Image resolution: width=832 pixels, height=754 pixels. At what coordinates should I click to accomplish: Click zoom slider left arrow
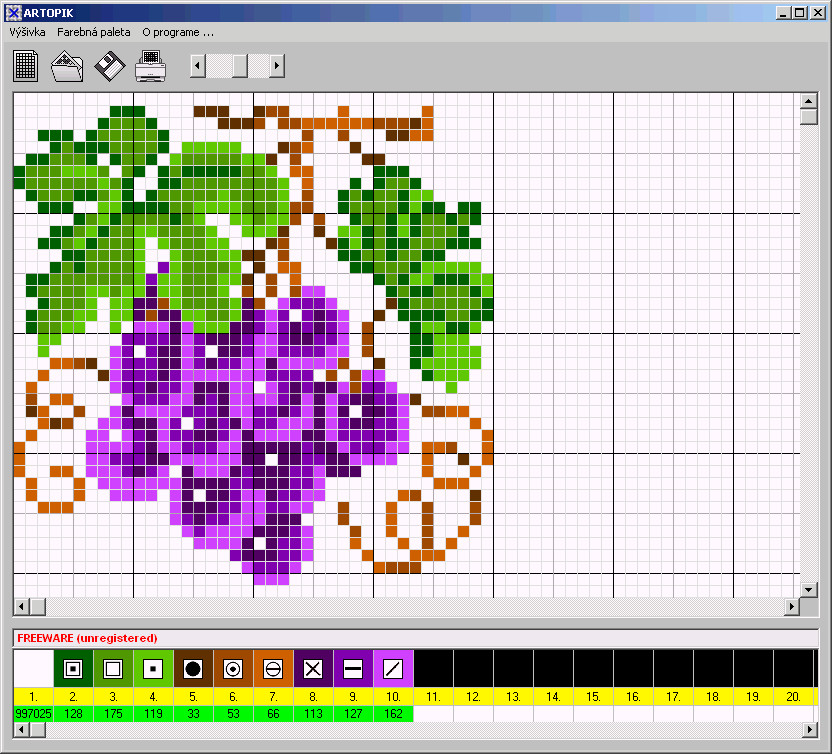[198, 66]
